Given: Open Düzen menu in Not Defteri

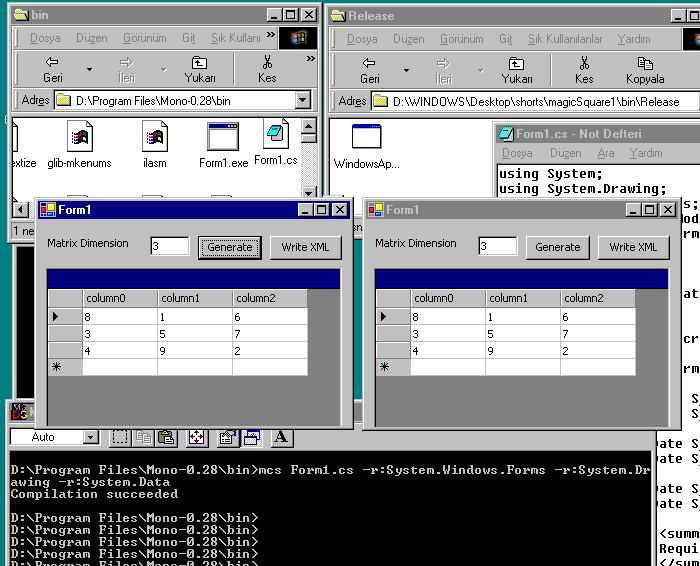Looking at the screenshot, I should [566, 153].
